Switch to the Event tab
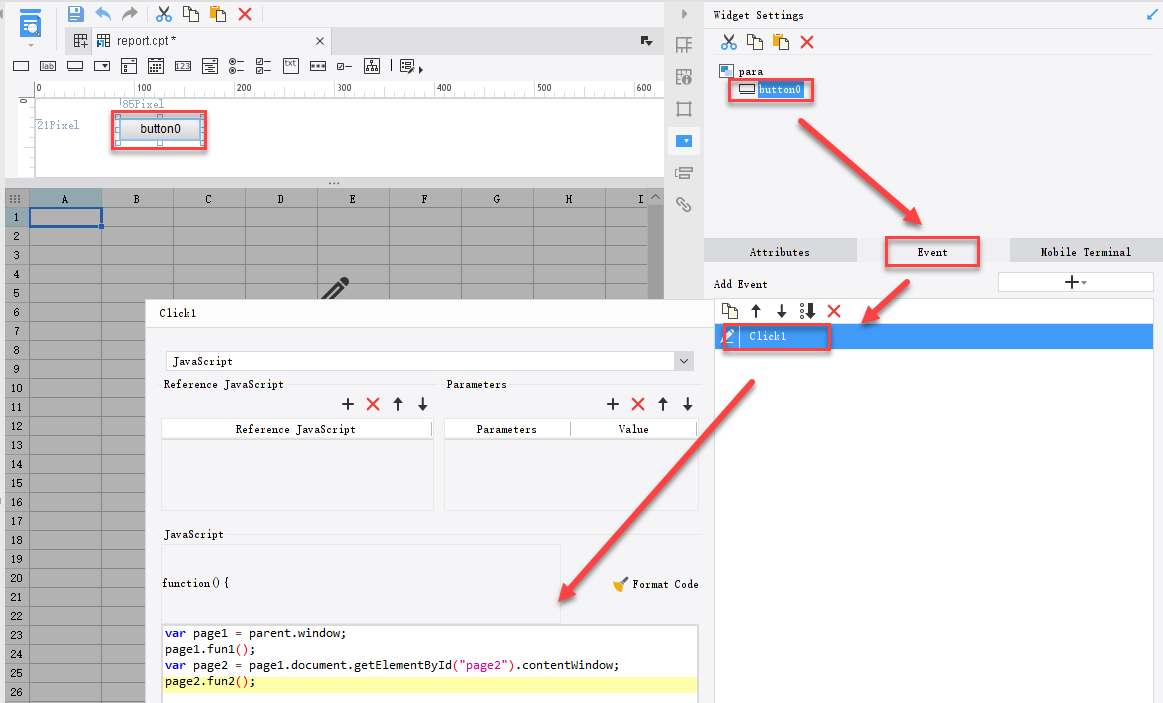The width and height of the screenshot is (1163, 703). 932,252
